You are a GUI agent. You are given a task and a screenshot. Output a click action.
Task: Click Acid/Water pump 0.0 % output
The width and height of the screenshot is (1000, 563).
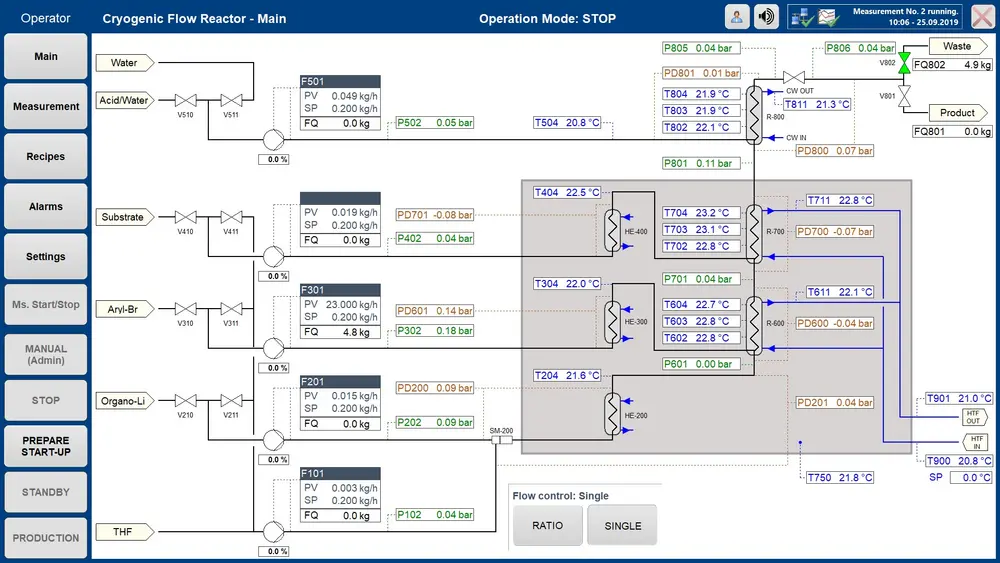274,159
